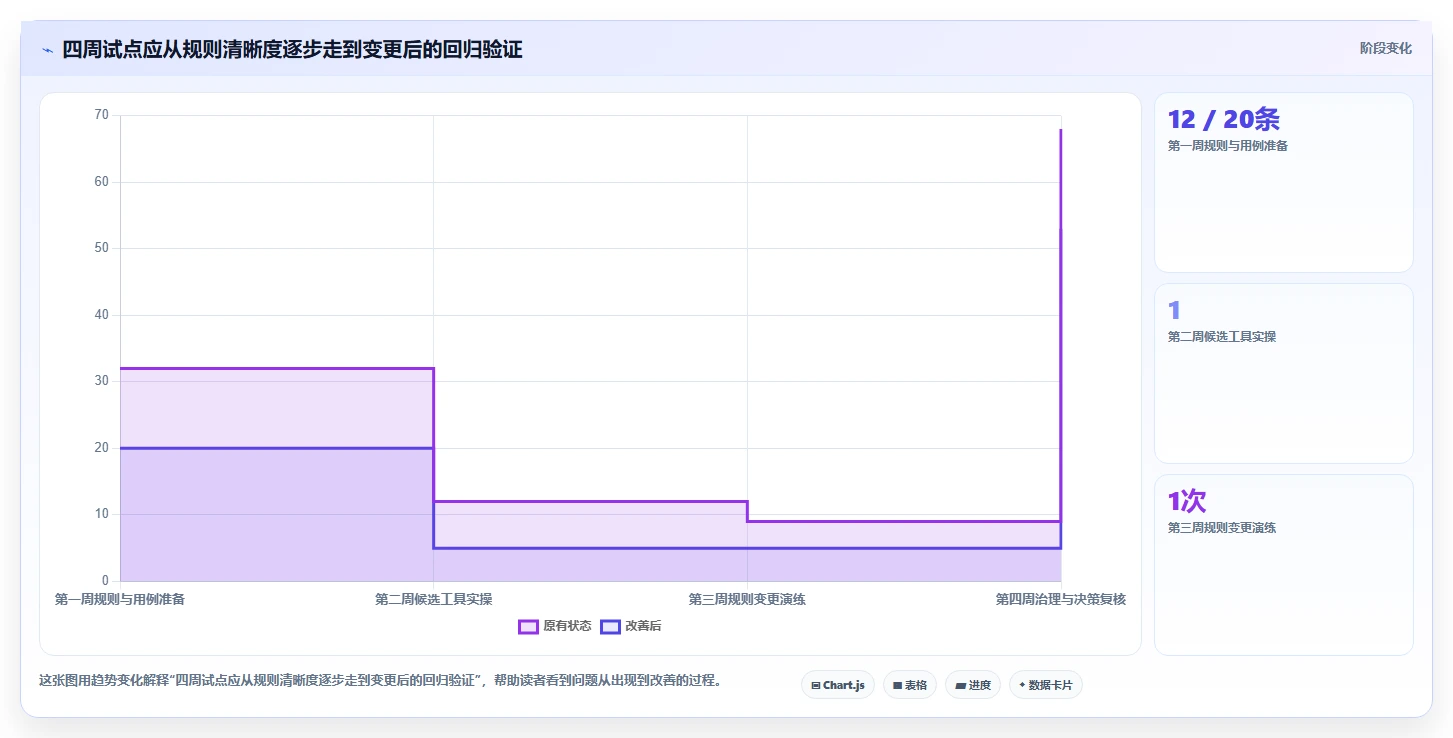Open the 12 / 20条 data card
Viewport: 1453px width, 738px height.
1284,183
